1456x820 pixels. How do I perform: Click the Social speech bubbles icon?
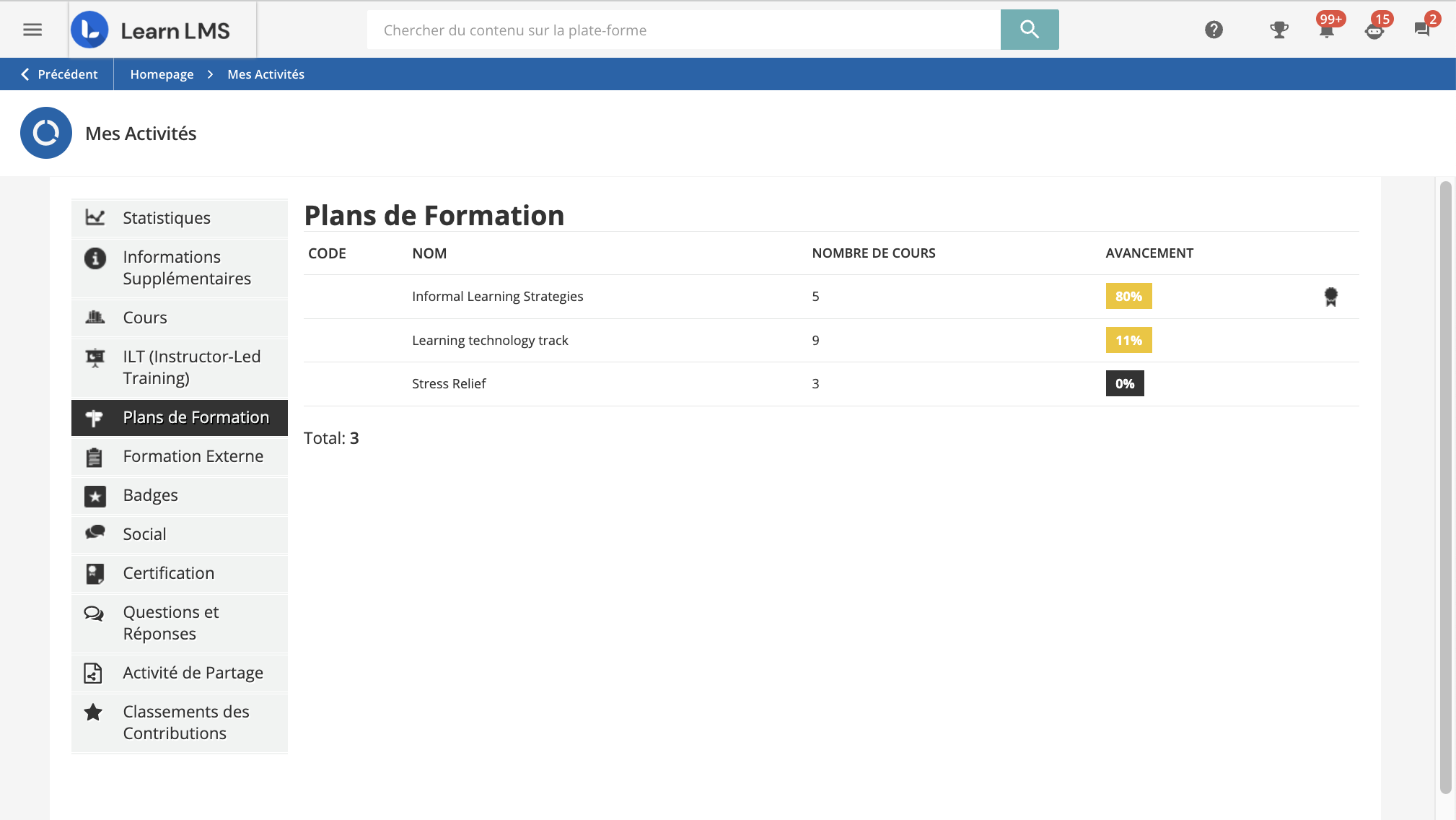(95, 533)
